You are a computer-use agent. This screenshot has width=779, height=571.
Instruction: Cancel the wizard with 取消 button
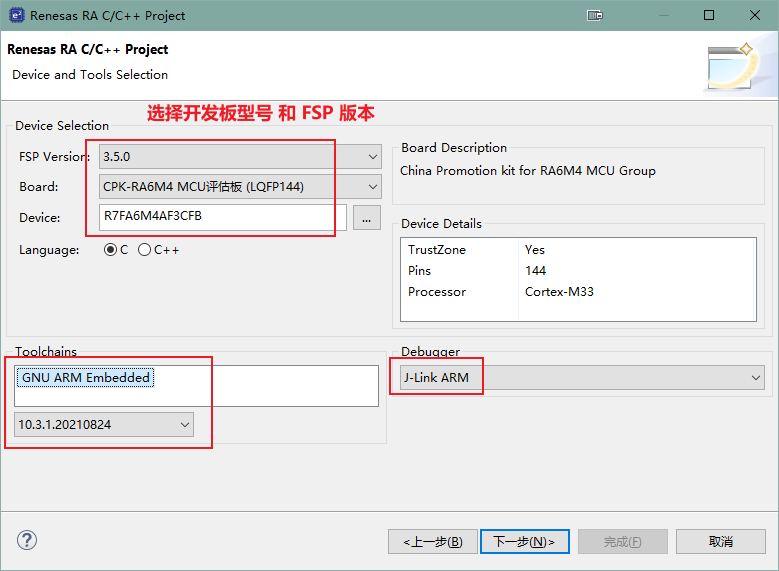point(720,541)
